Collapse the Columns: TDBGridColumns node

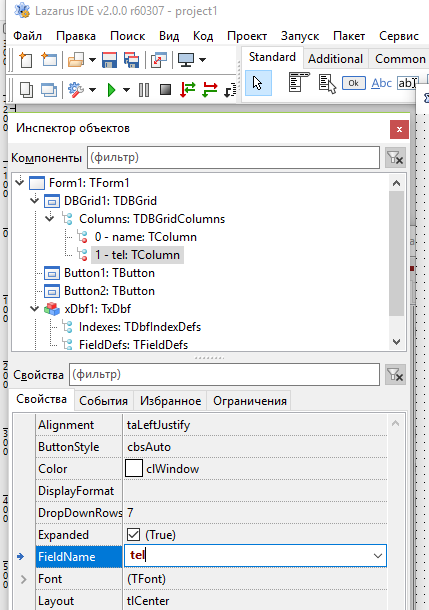click(50, 218)
